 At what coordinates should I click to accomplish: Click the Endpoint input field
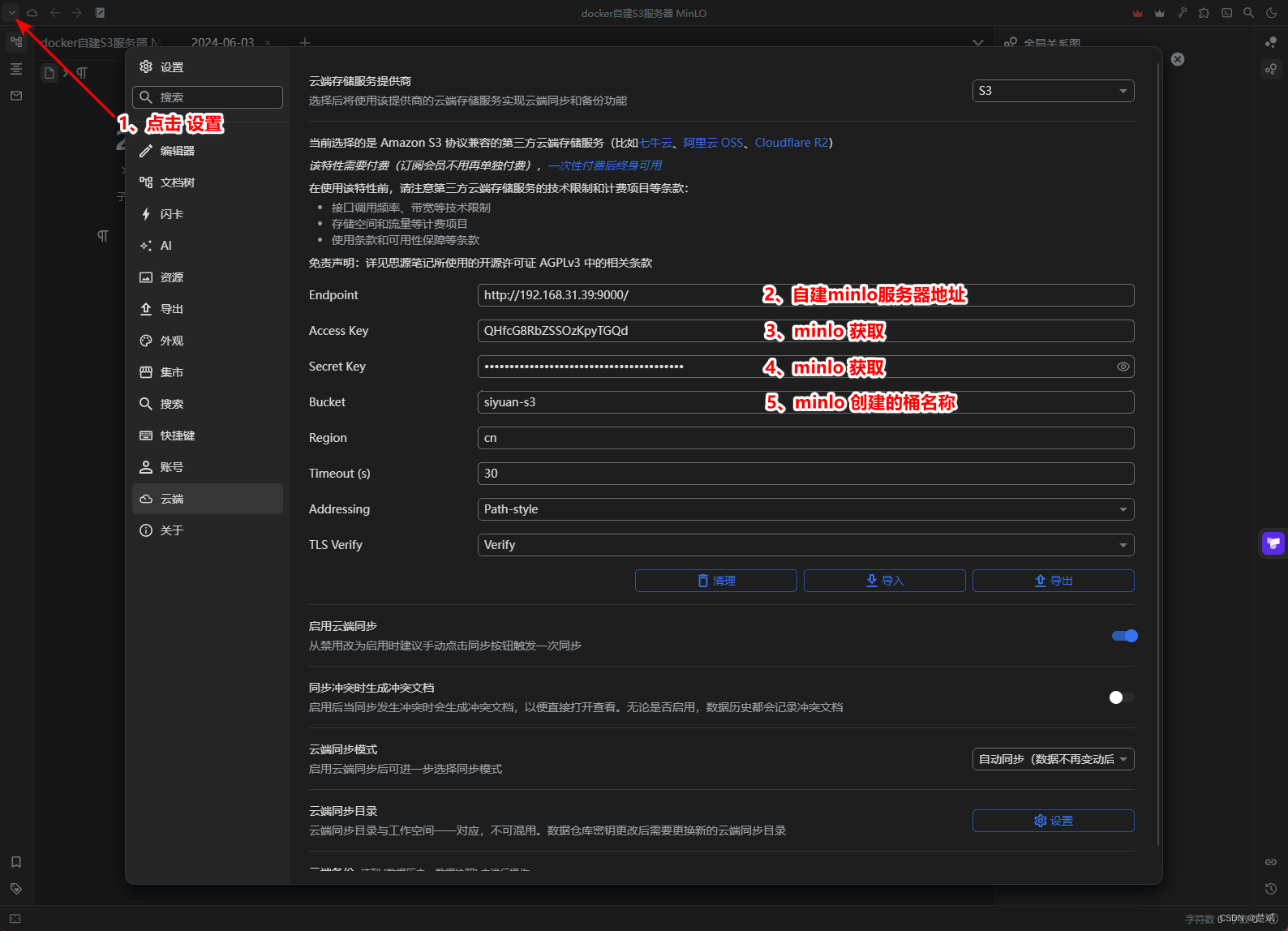[805, 295]
